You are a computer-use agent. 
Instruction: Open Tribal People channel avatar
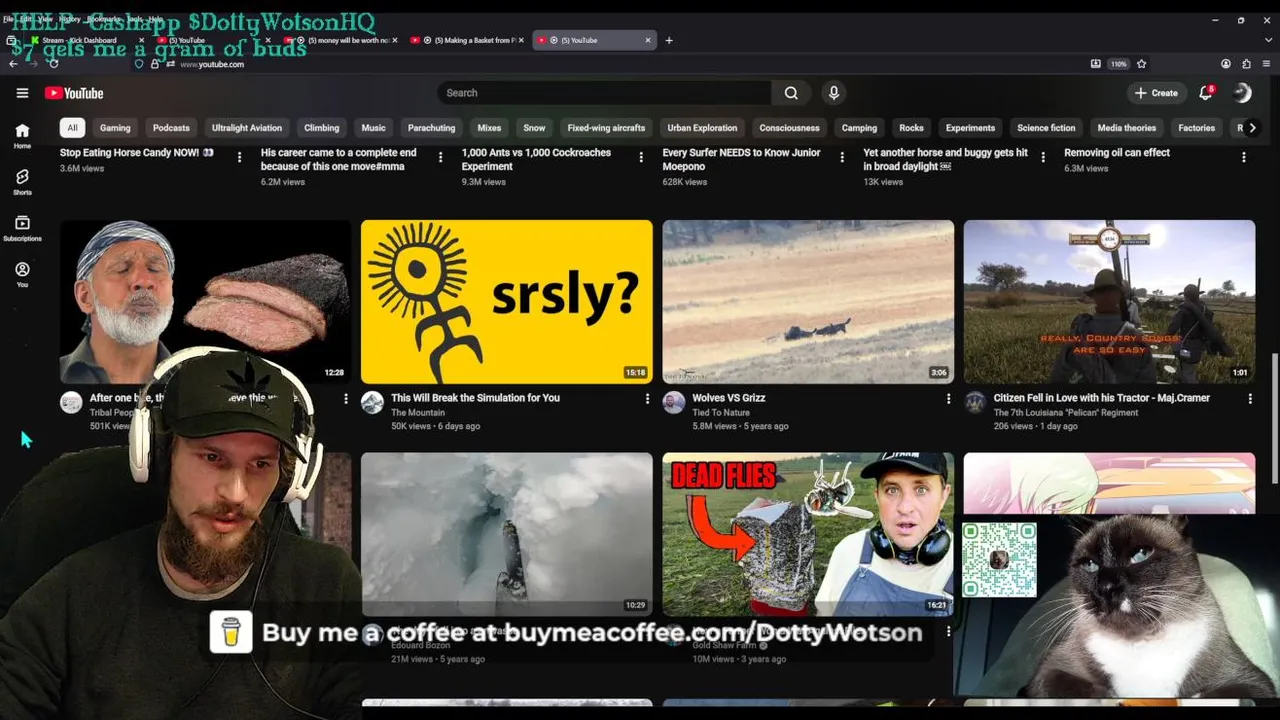pyautogui.click(x=71, y=402)
